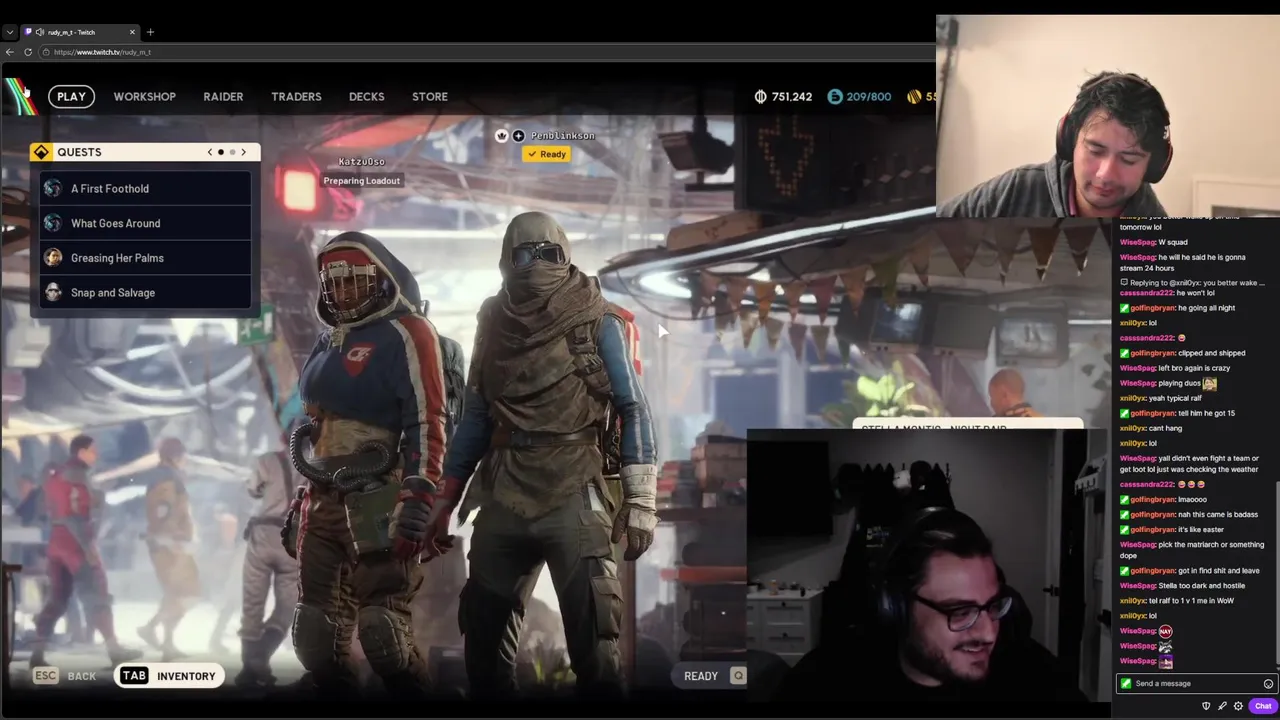Click the ESC BACK button

65,676
